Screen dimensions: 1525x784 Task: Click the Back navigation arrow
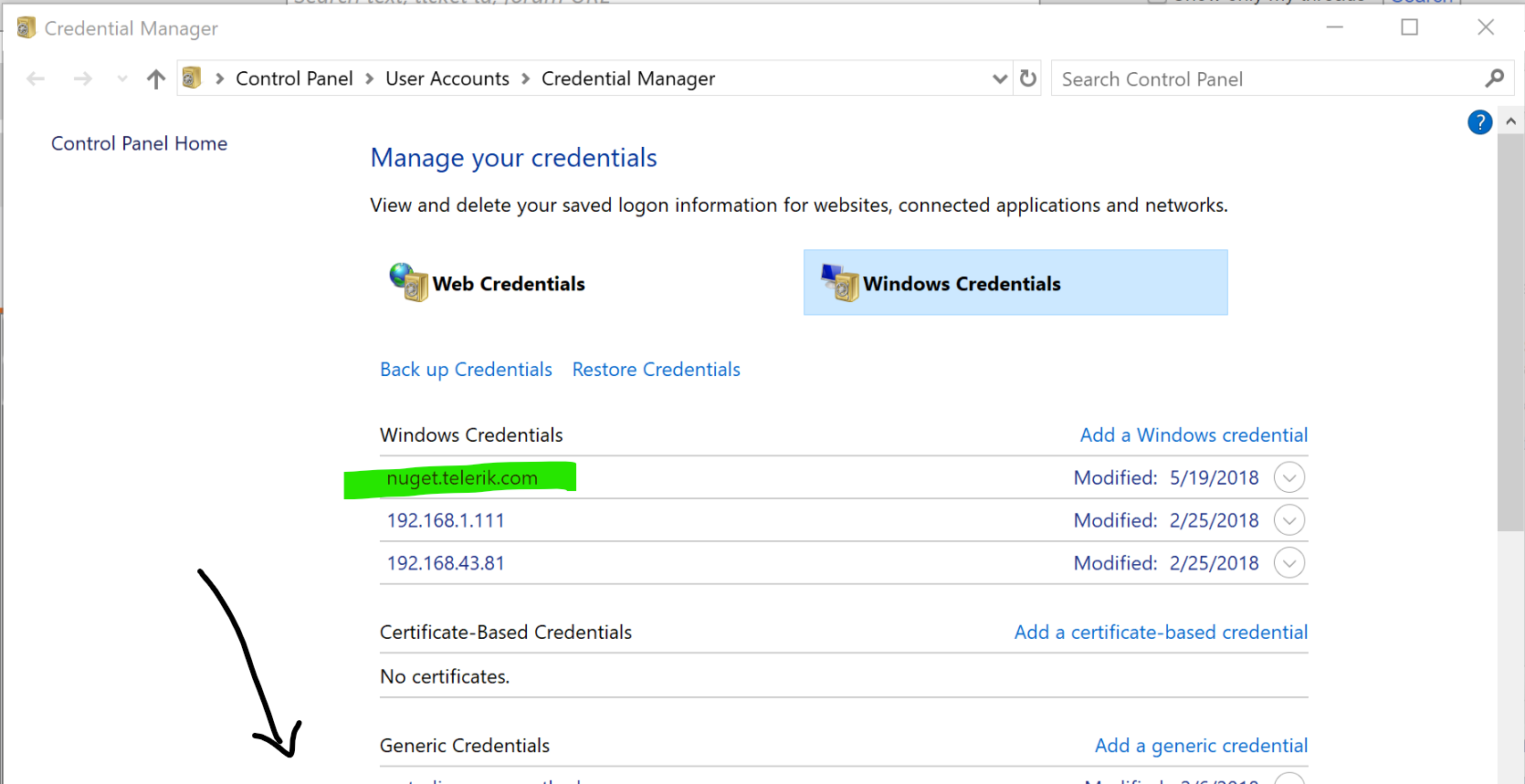click(x=36, y=79)
